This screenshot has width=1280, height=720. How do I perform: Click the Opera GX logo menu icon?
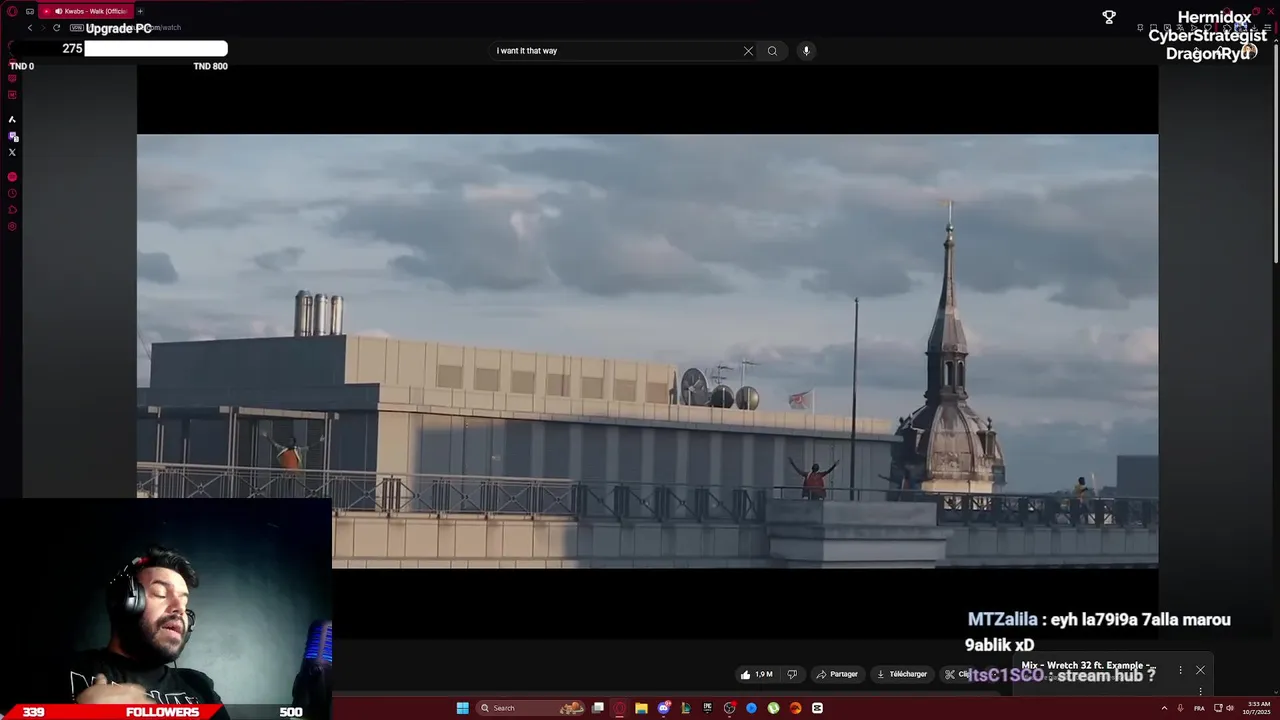pos(12,11)
